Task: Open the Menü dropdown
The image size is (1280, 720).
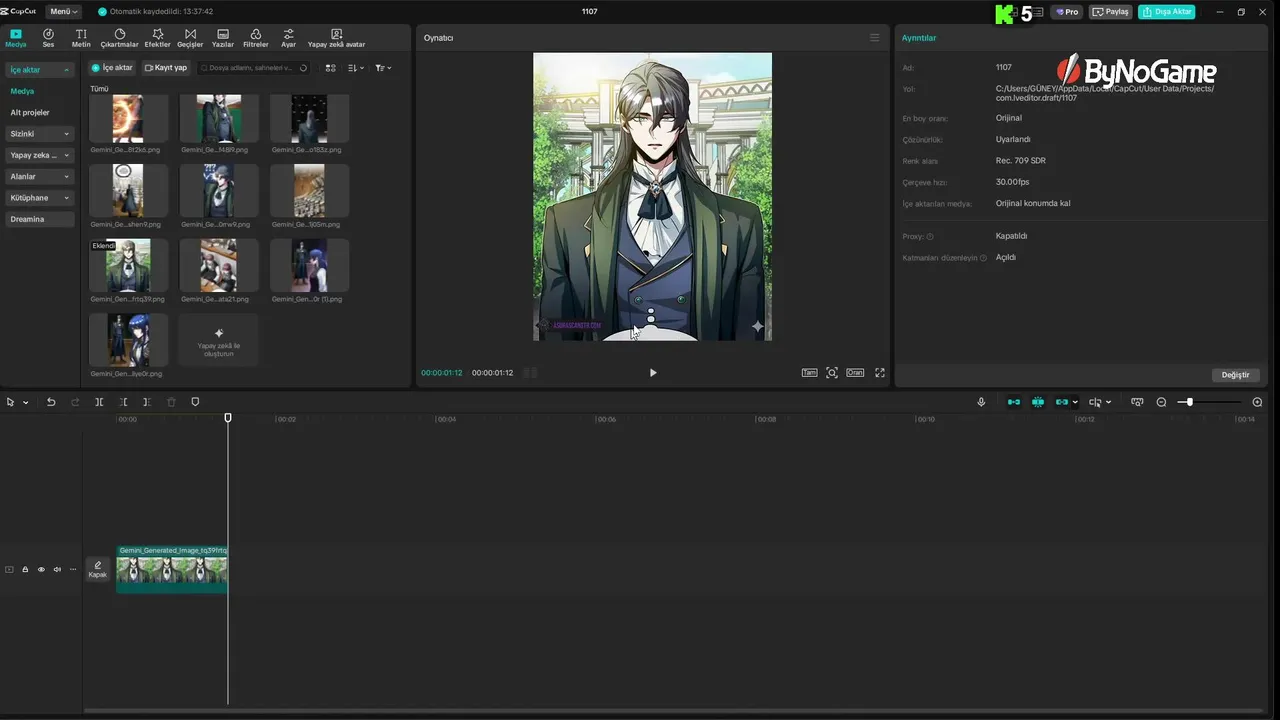Action: 63,11
